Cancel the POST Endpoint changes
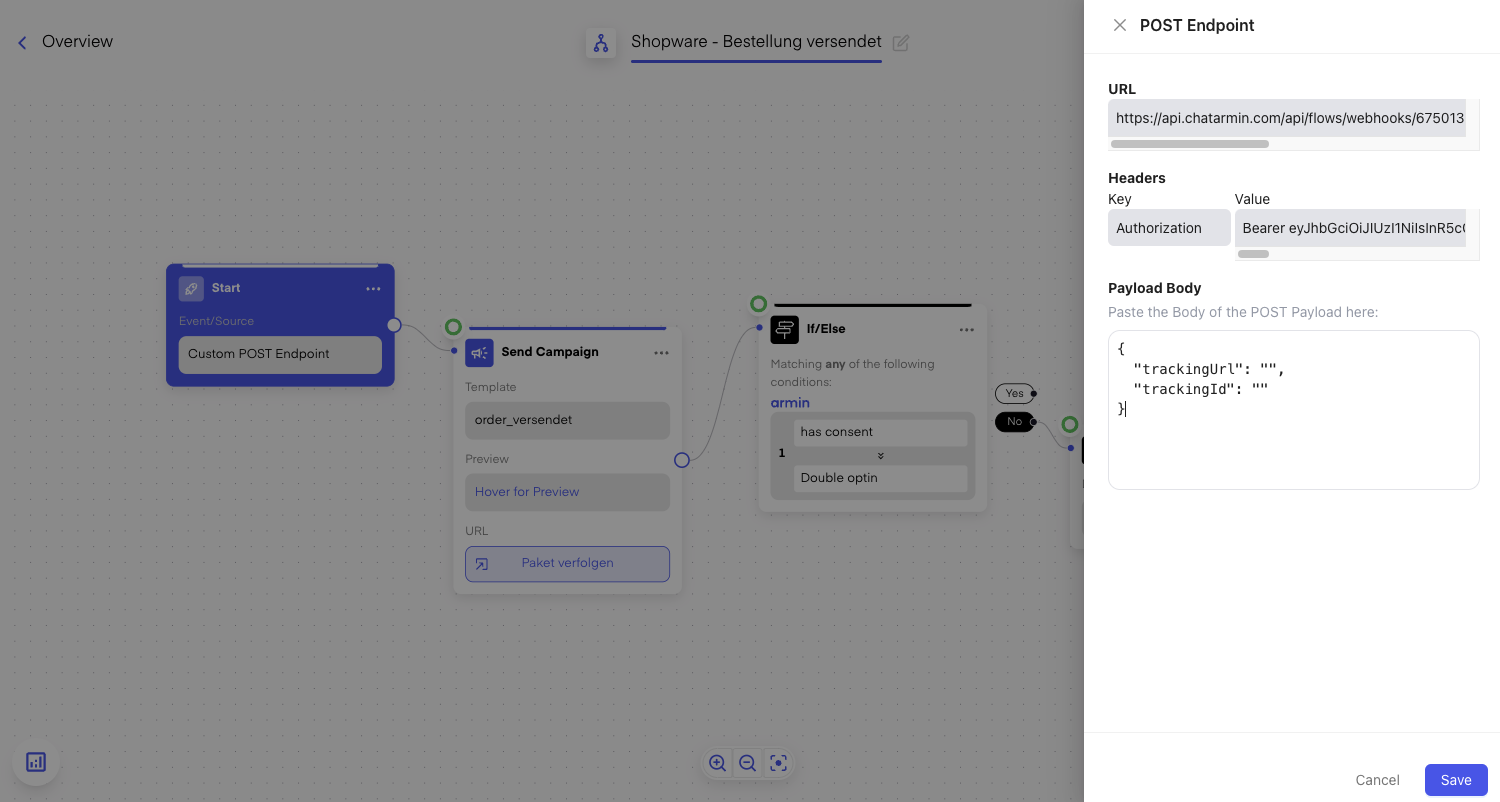Viewport: 1500px width, 802px height. pyautogui.click(x=1377, y=780)
